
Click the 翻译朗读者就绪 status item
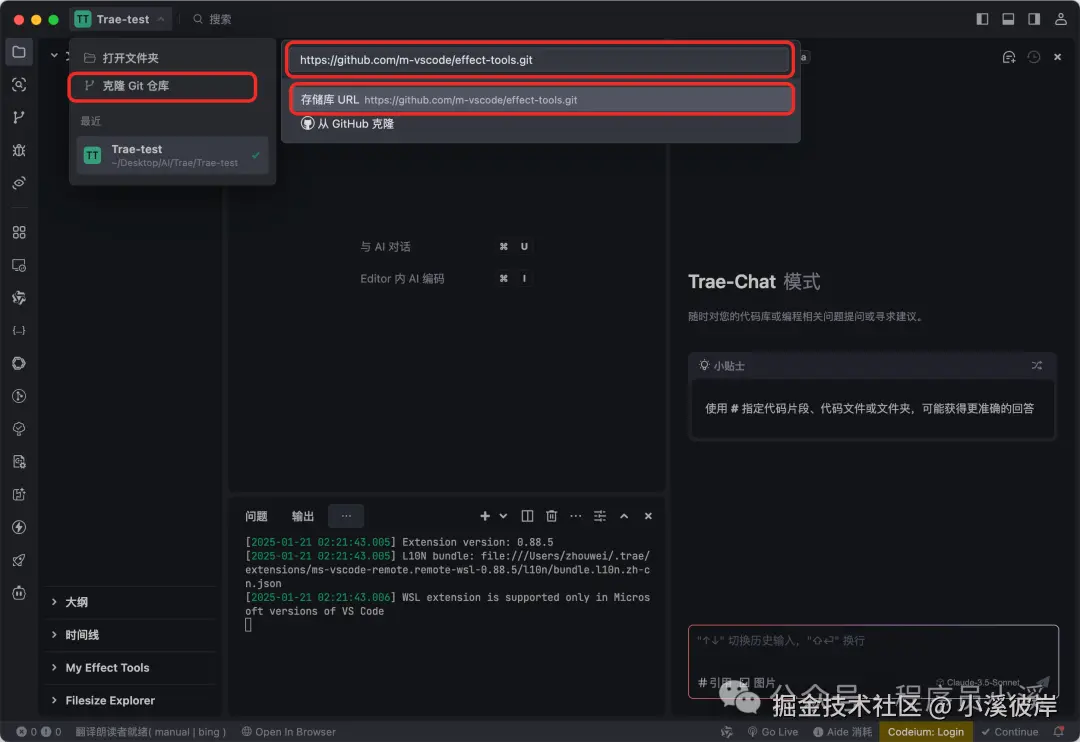(150, 732)
